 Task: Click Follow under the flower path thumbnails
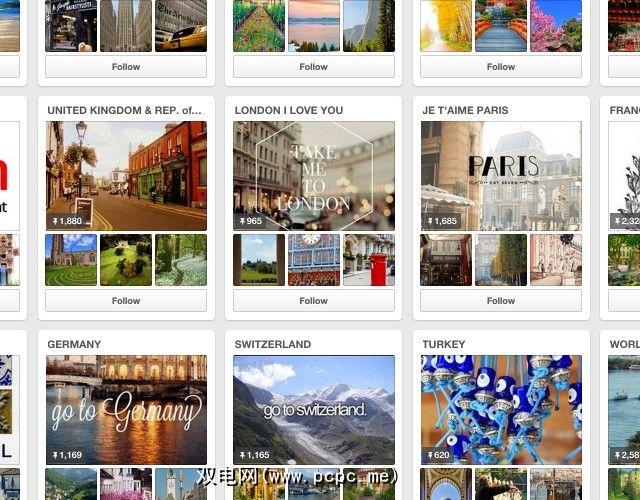pos(313,67)
